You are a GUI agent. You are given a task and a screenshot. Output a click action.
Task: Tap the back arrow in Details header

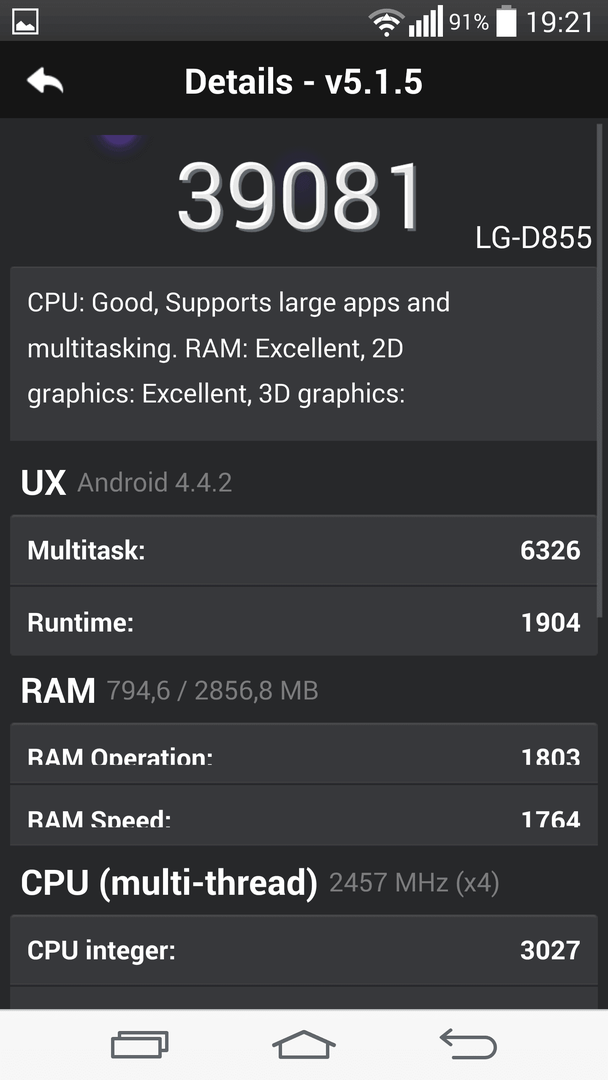pyautogui.click(x=45, y=82)
